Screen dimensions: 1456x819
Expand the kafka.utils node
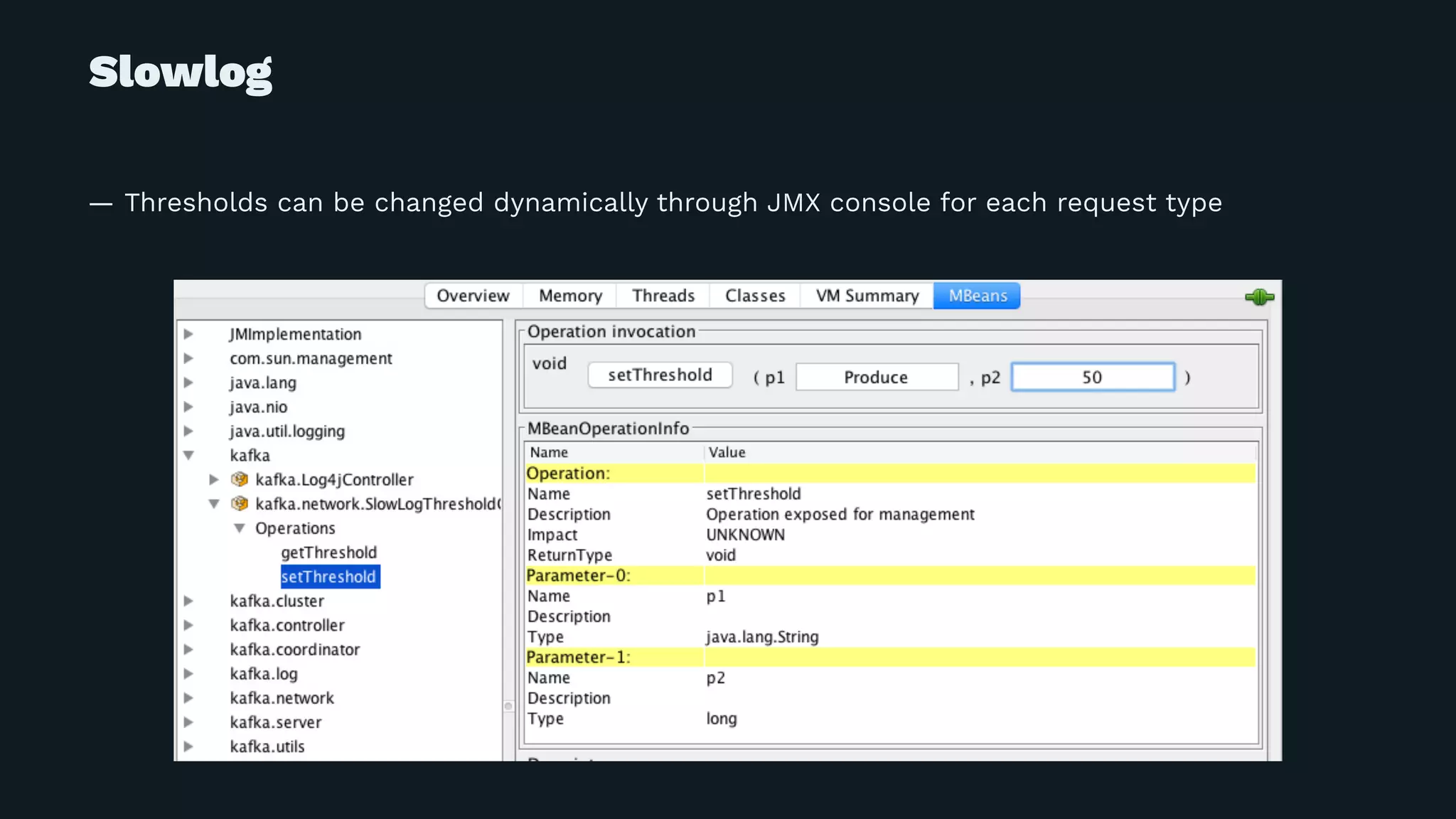click(x=188, y=746)
